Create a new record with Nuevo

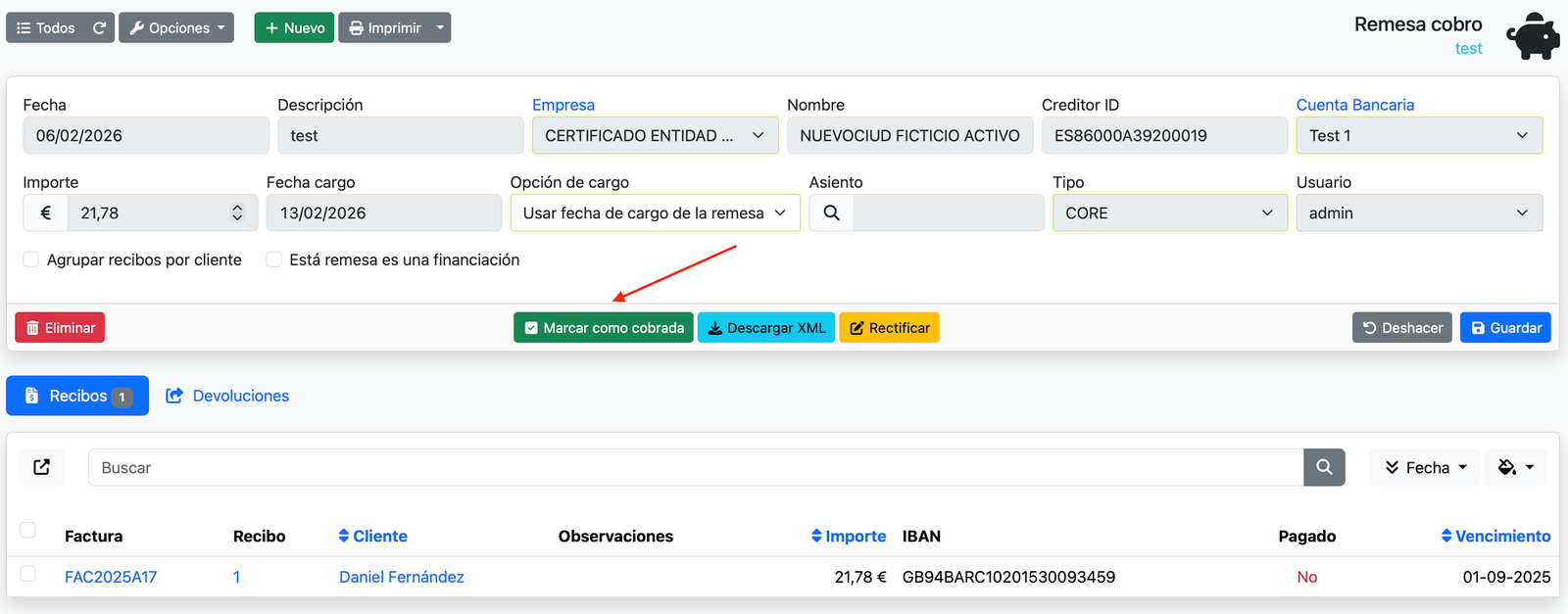[x=294, y=27]
